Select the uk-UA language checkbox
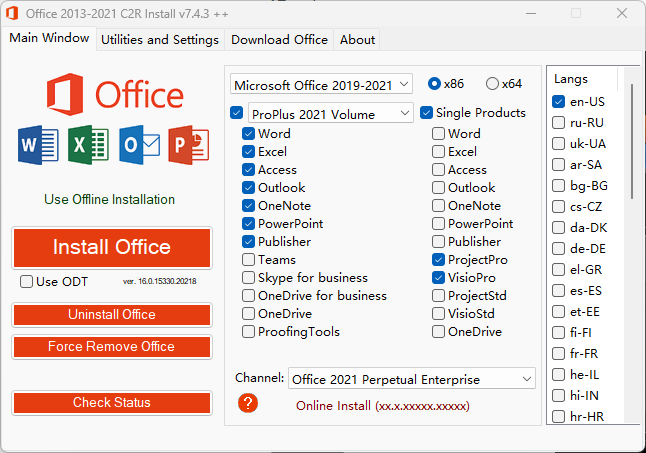 pos(558,144)
